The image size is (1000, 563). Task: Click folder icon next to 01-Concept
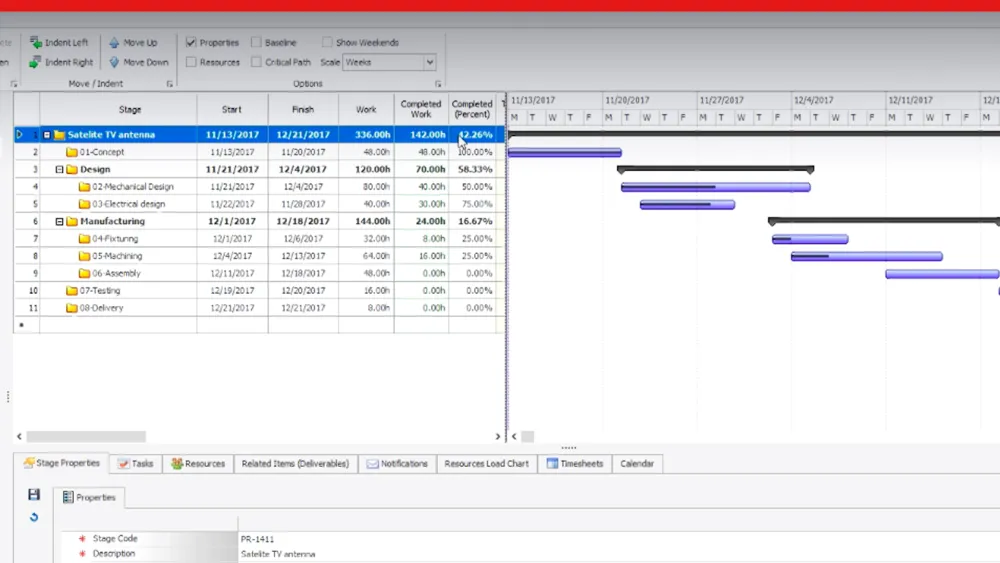click(72, 152)
